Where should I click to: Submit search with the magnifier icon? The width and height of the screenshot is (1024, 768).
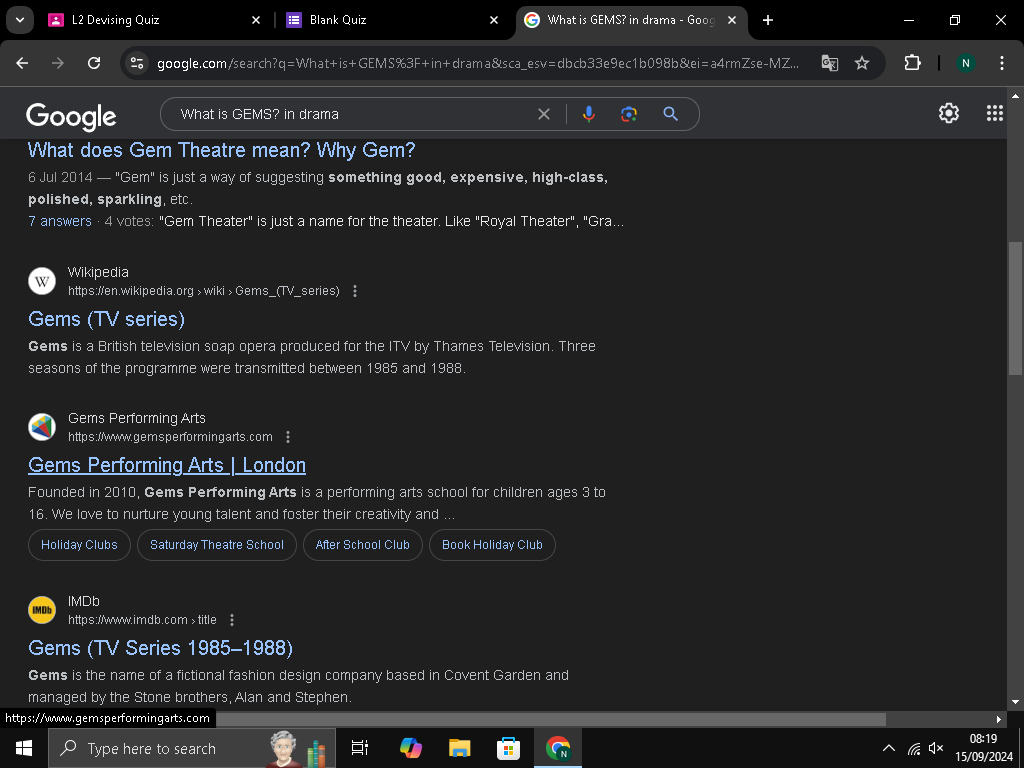point(671,114)
